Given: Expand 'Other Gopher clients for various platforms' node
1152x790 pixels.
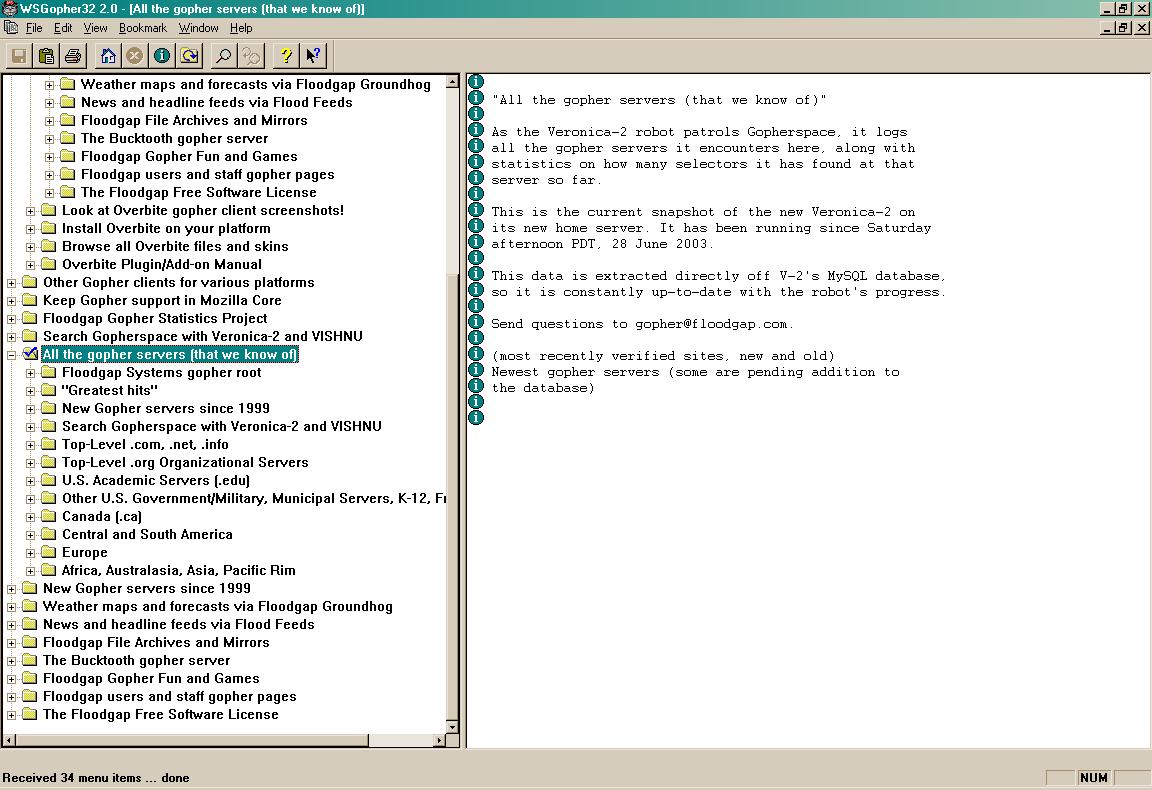Looking at the screenshot, I should pos(12,283).
